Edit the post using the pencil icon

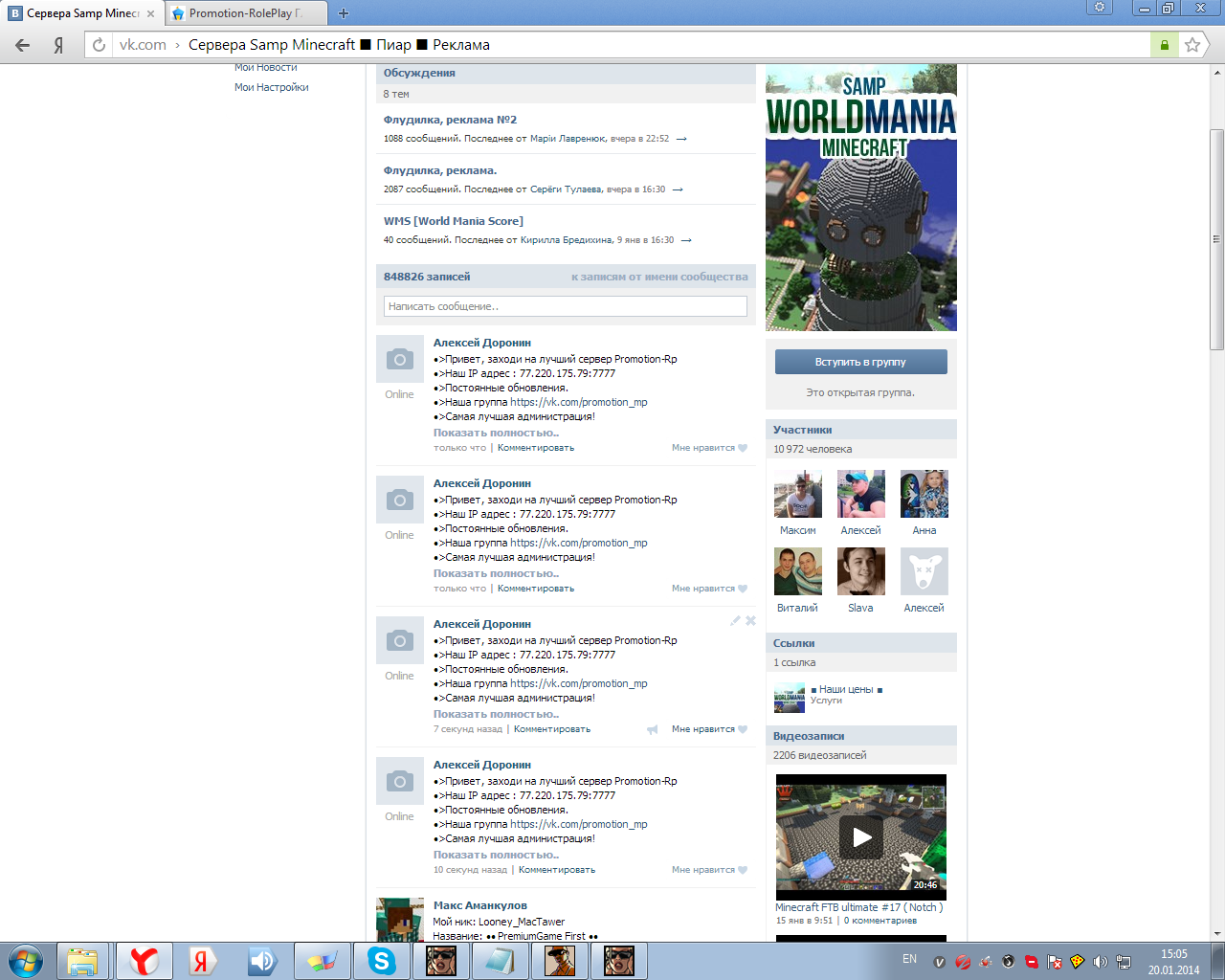coord(735,621)
